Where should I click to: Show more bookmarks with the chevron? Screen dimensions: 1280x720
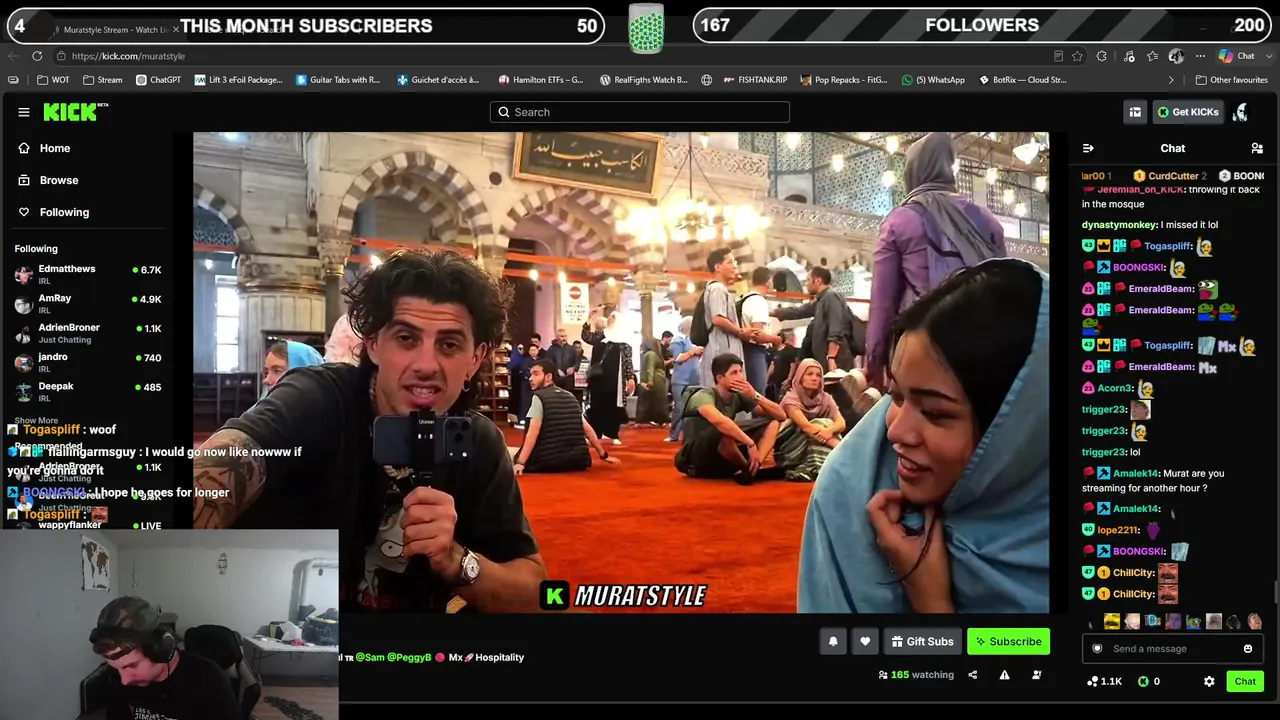[x=1171, y=80]
